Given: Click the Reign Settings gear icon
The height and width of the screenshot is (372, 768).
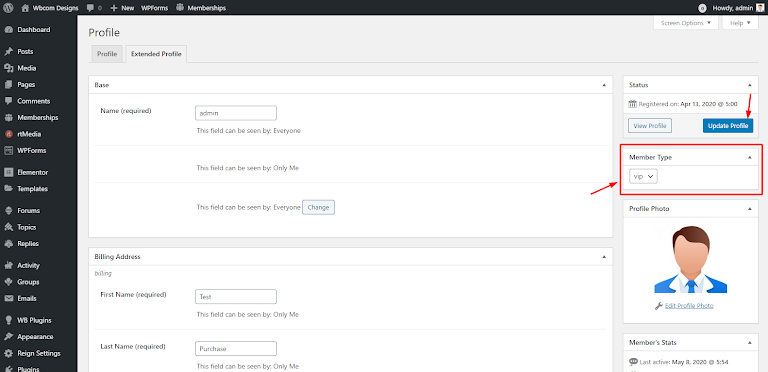Looking at the screenshot, I should click(x=8, y=353).
